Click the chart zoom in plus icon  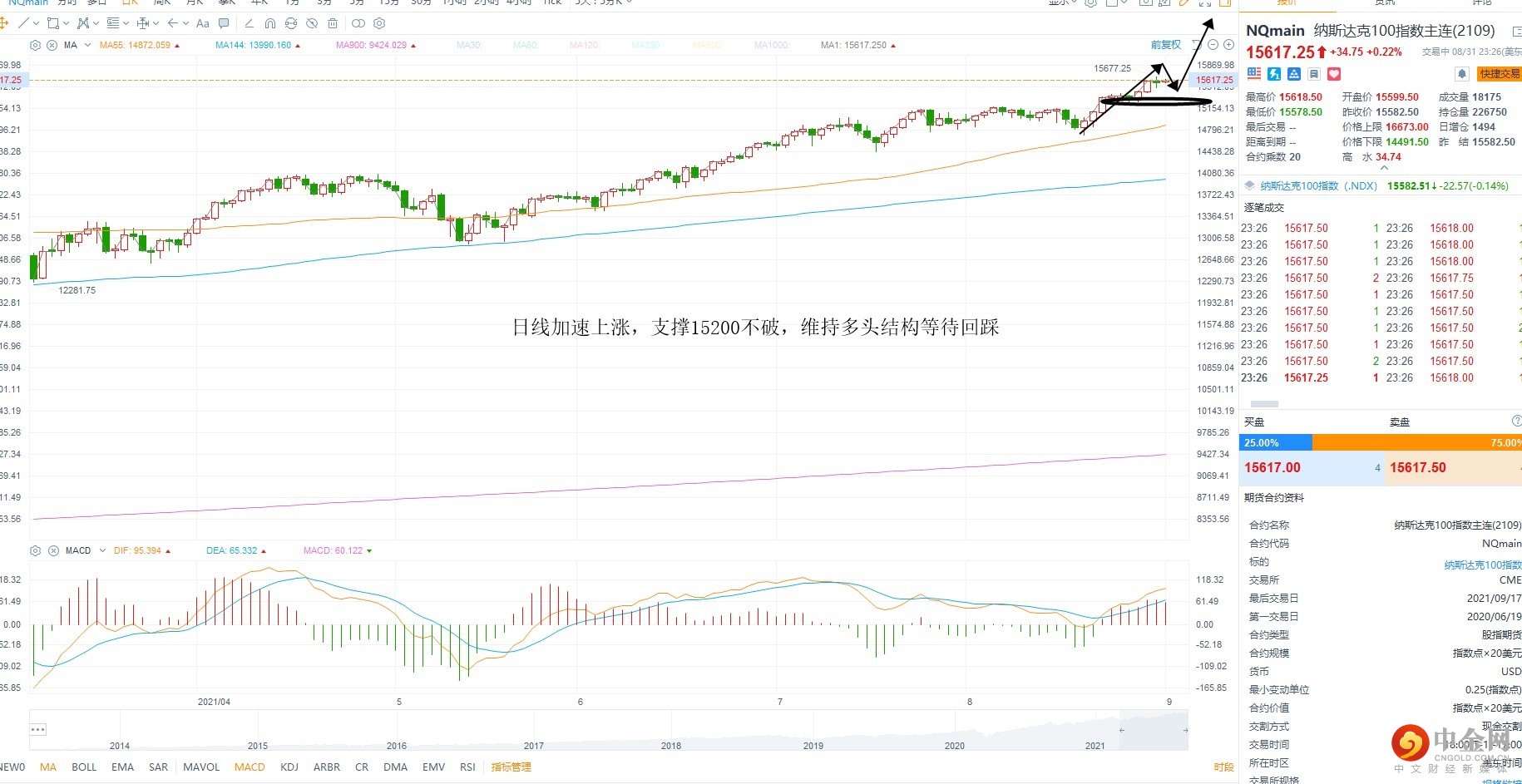pos(1228,45)
